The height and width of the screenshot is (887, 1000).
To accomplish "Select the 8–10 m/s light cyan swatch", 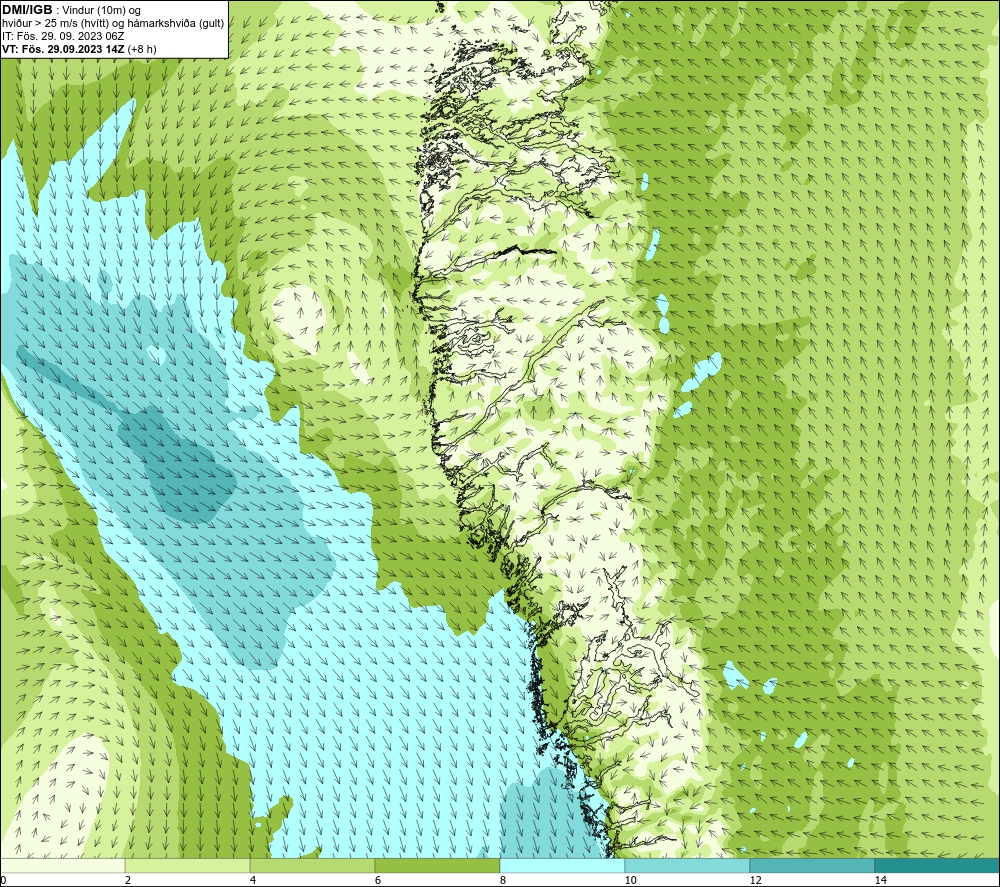I will pyautogui.click(x=562, y=865).
